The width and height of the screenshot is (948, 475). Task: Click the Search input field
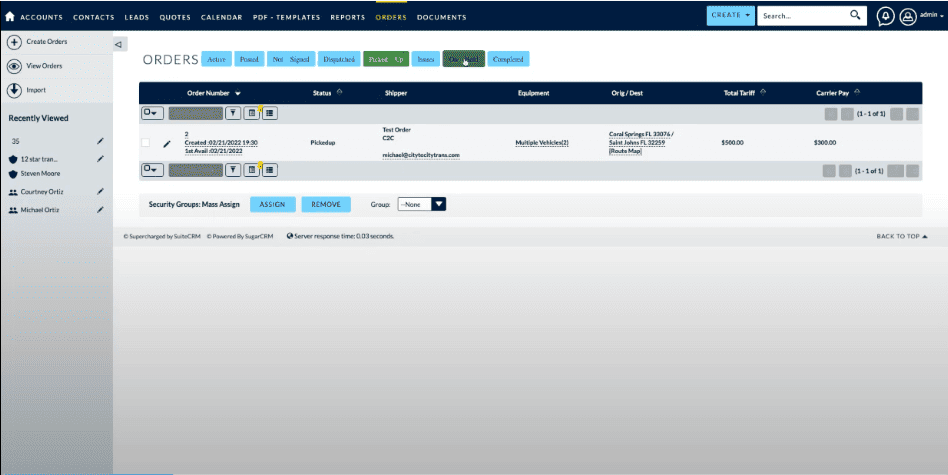(804, 16)
